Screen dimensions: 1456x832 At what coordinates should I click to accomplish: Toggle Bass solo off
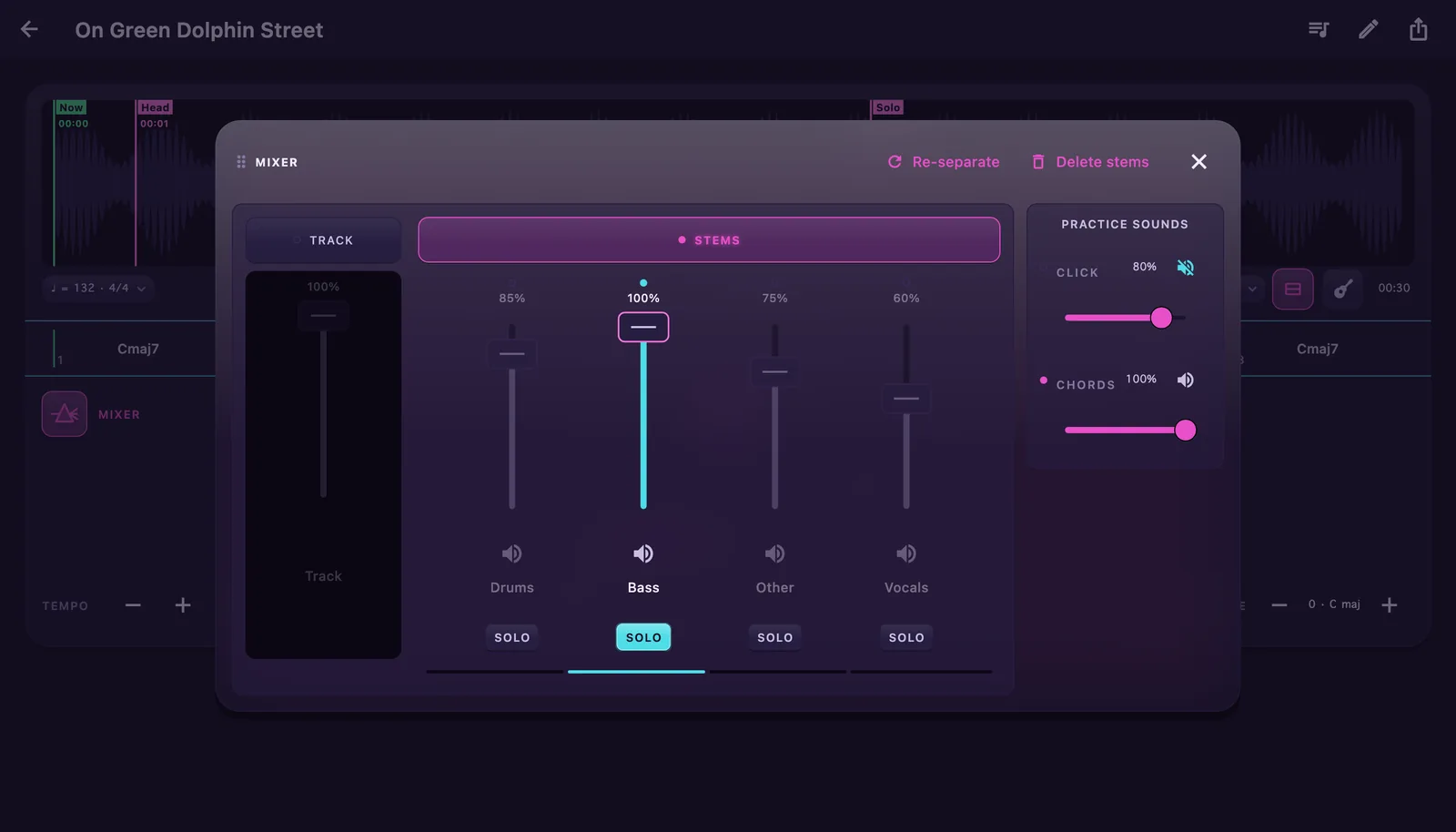click(x=643, y=637)
